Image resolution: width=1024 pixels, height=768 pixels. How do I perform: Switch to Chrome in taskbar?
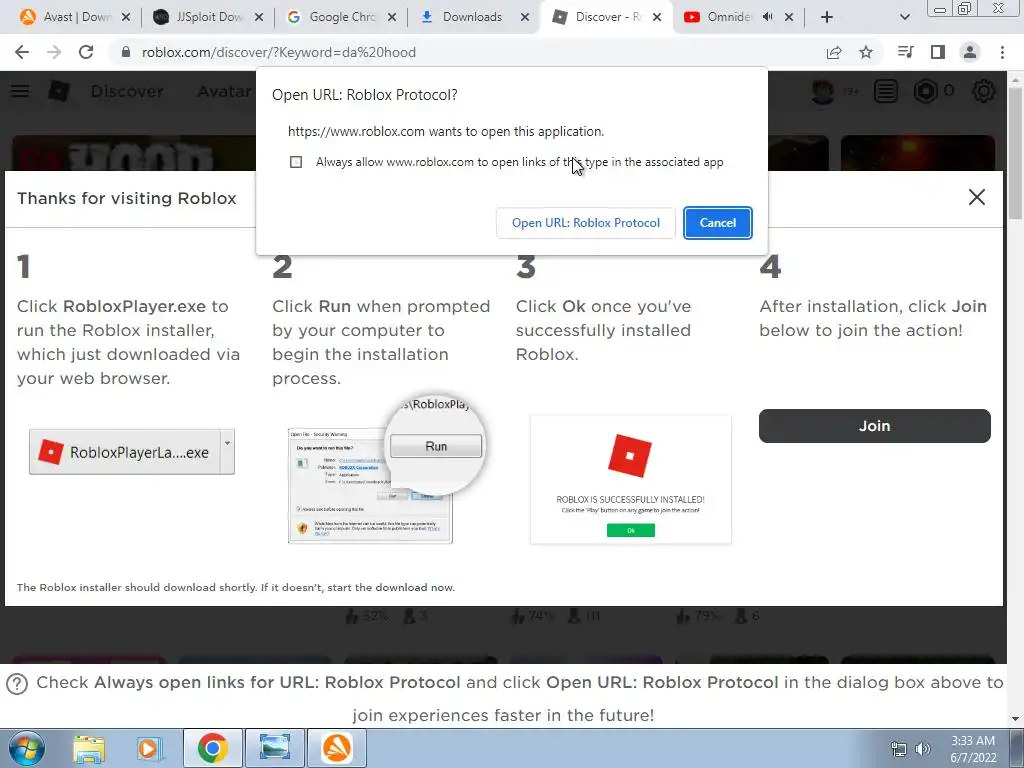click(x=213, y=748)
